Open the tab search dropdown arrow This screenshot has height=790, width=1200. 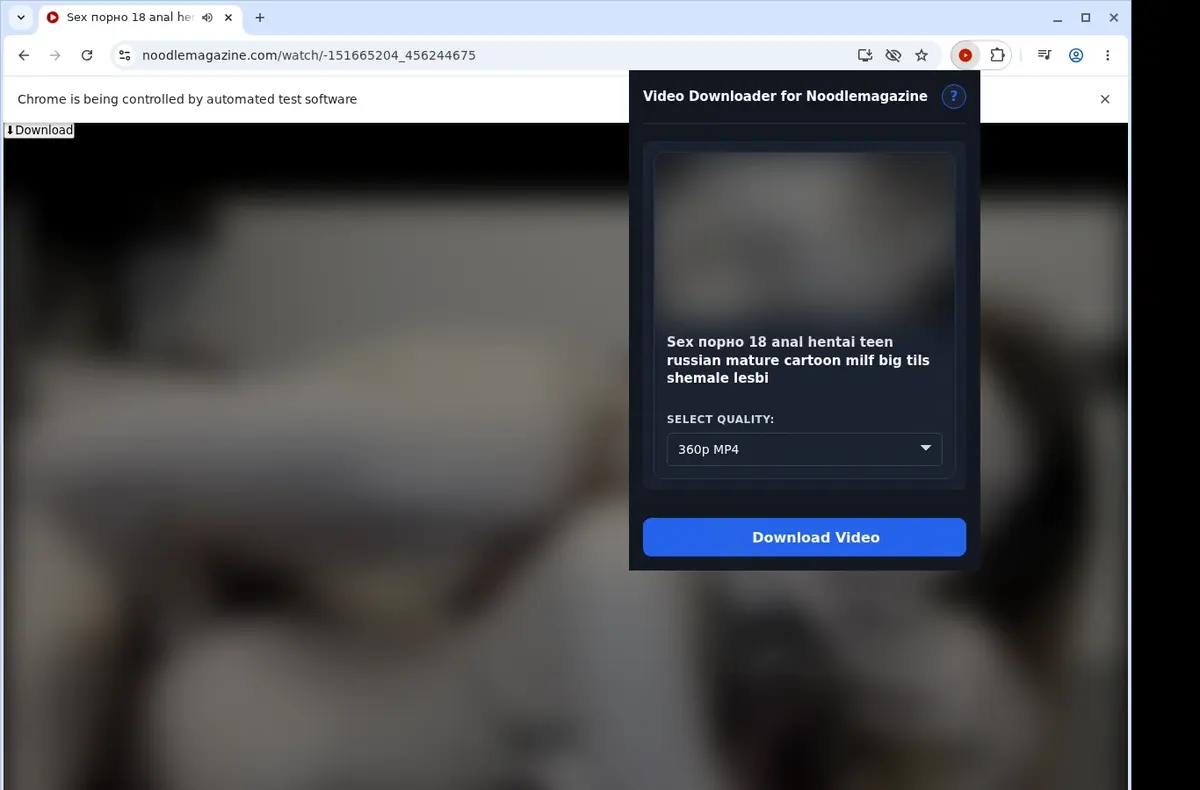(x=21, y=17)
